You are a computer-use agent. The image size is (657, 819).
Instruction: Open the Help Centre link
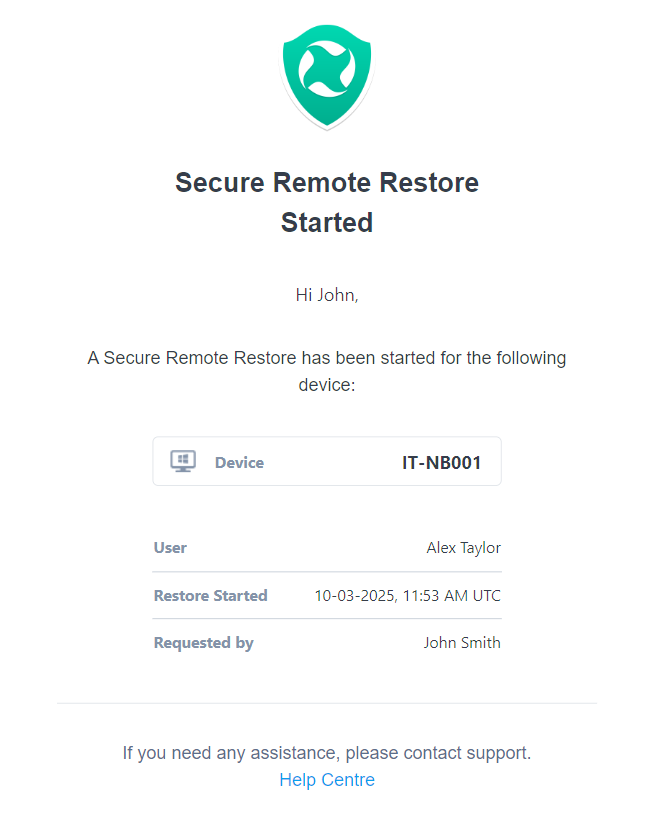[327, 780]
